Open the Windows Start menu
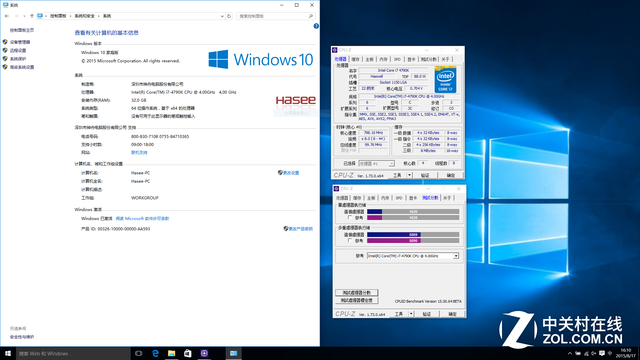The image size is (640, 360). (x=8, y=353)
